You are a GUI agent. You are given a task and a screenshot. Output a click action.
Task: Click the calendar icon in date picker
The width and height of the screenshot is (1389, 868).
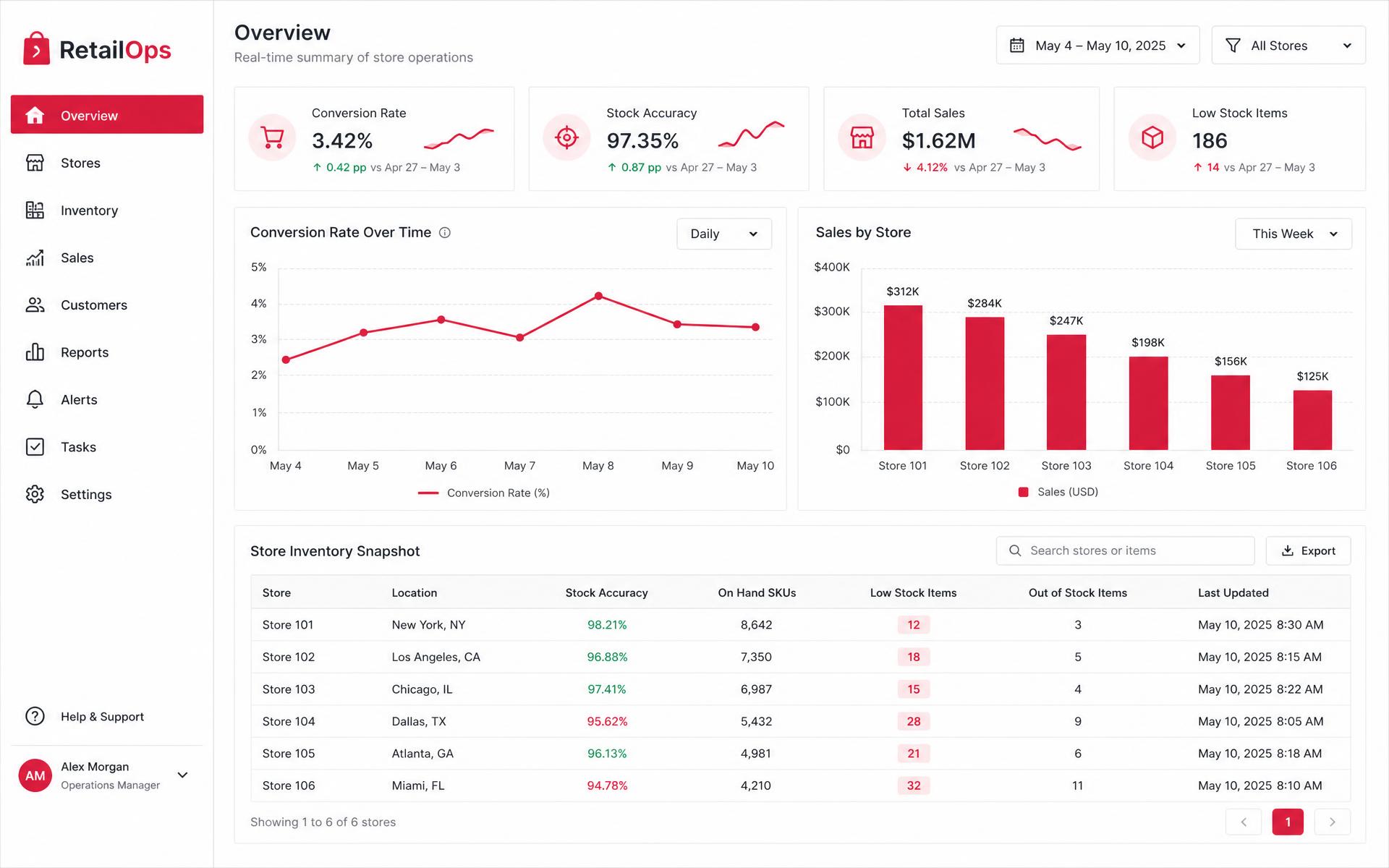[1017, 46]
